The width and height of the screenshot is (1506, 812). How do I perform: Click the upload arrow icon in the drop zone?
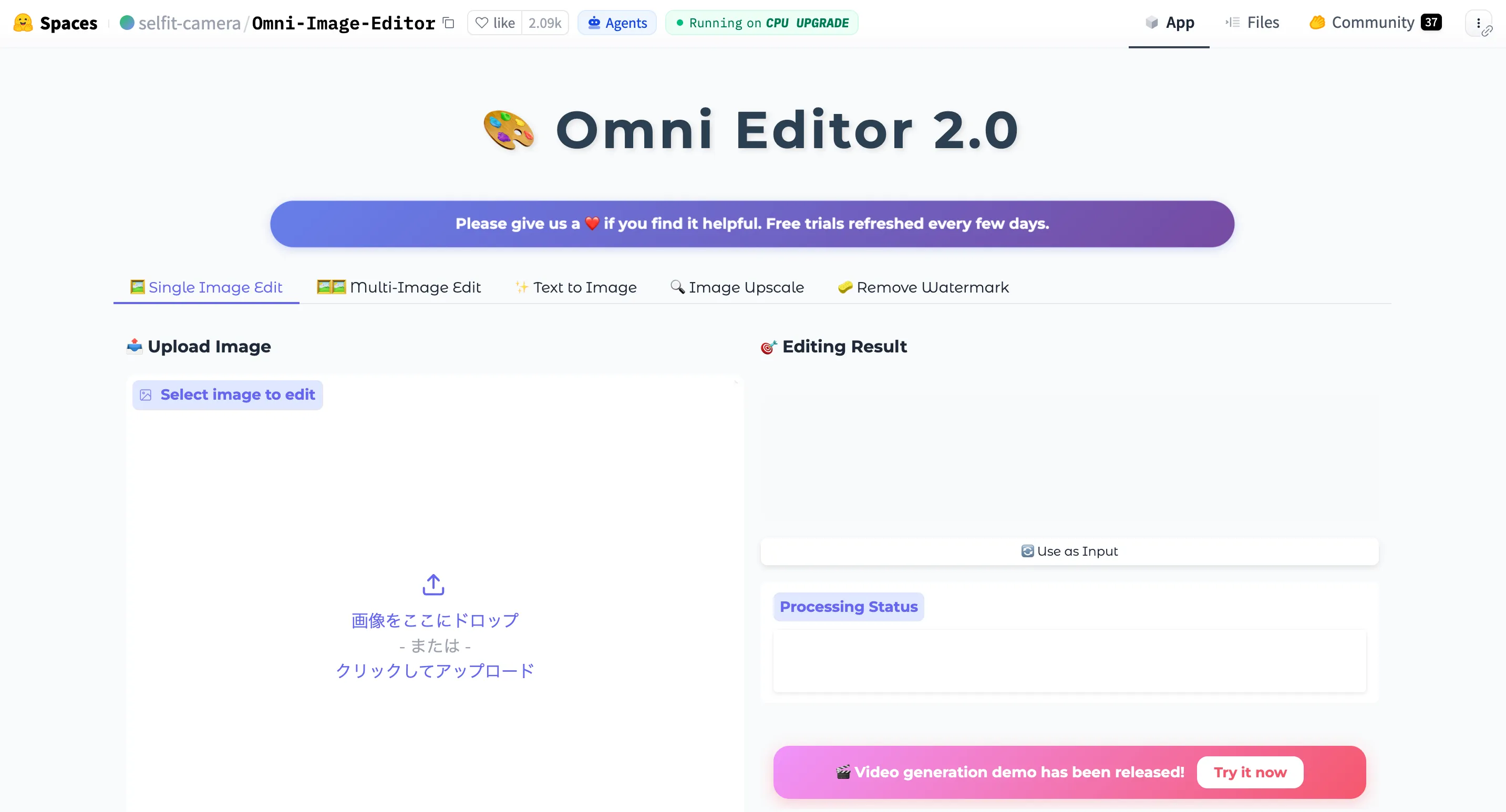(x=433, y=584)
